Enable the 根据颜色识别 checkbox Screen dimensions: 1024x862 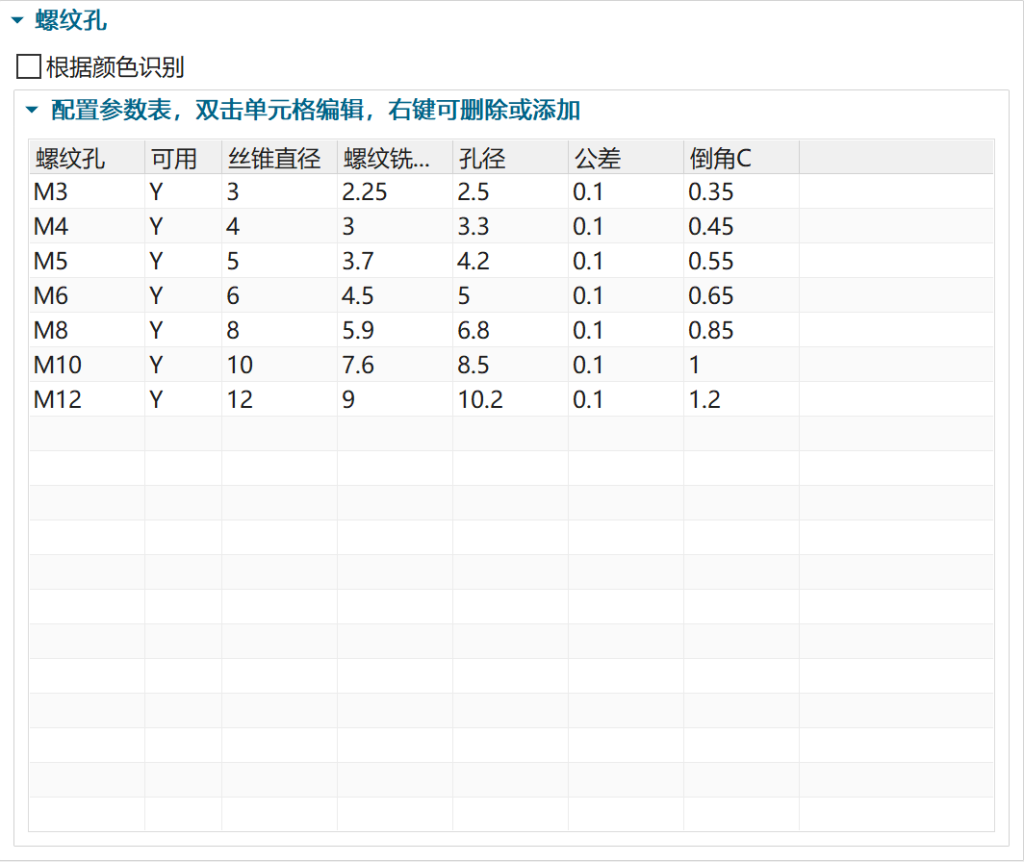coord(29,68)
